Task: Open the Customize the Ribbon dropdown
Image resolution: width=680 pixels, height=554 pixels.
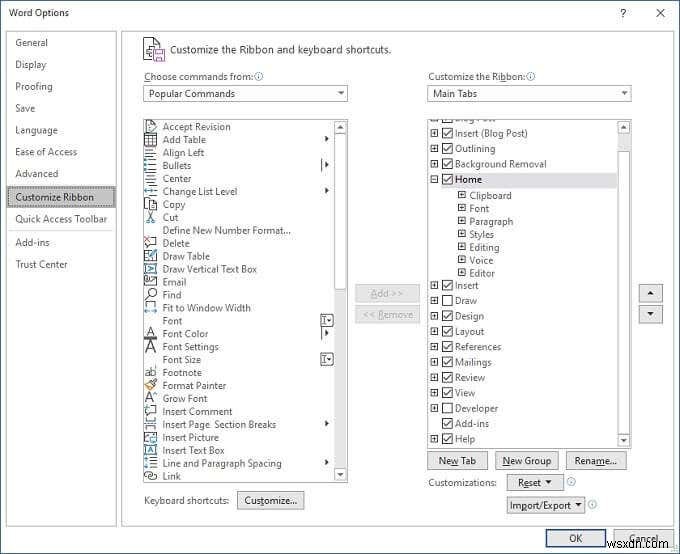Action: pos(529,94)
